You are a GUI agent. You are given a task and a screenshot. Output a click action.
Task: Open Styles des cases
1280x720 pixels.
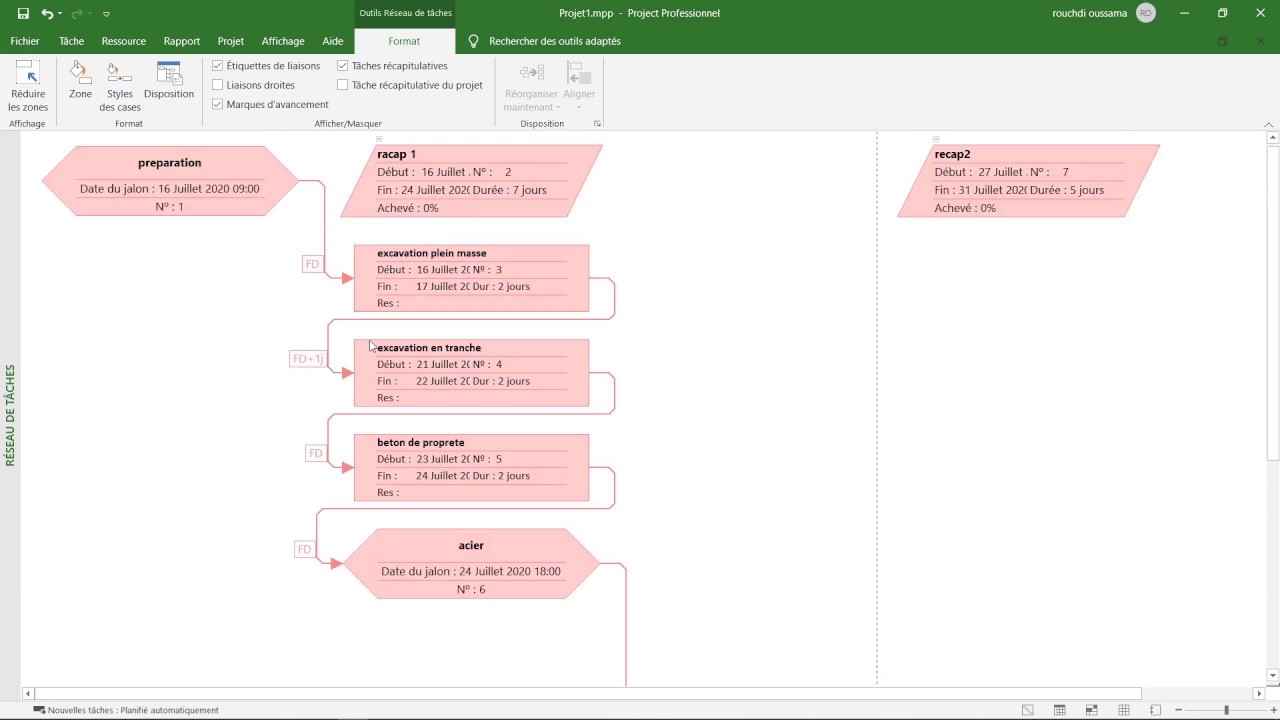point(120,86)
